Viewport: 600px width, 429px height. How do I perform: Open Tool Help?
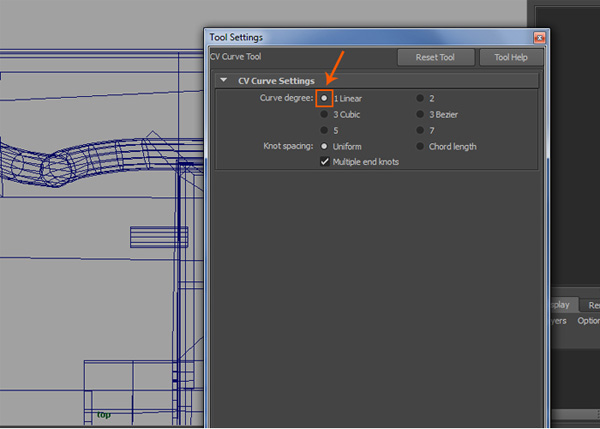point(510,58)
